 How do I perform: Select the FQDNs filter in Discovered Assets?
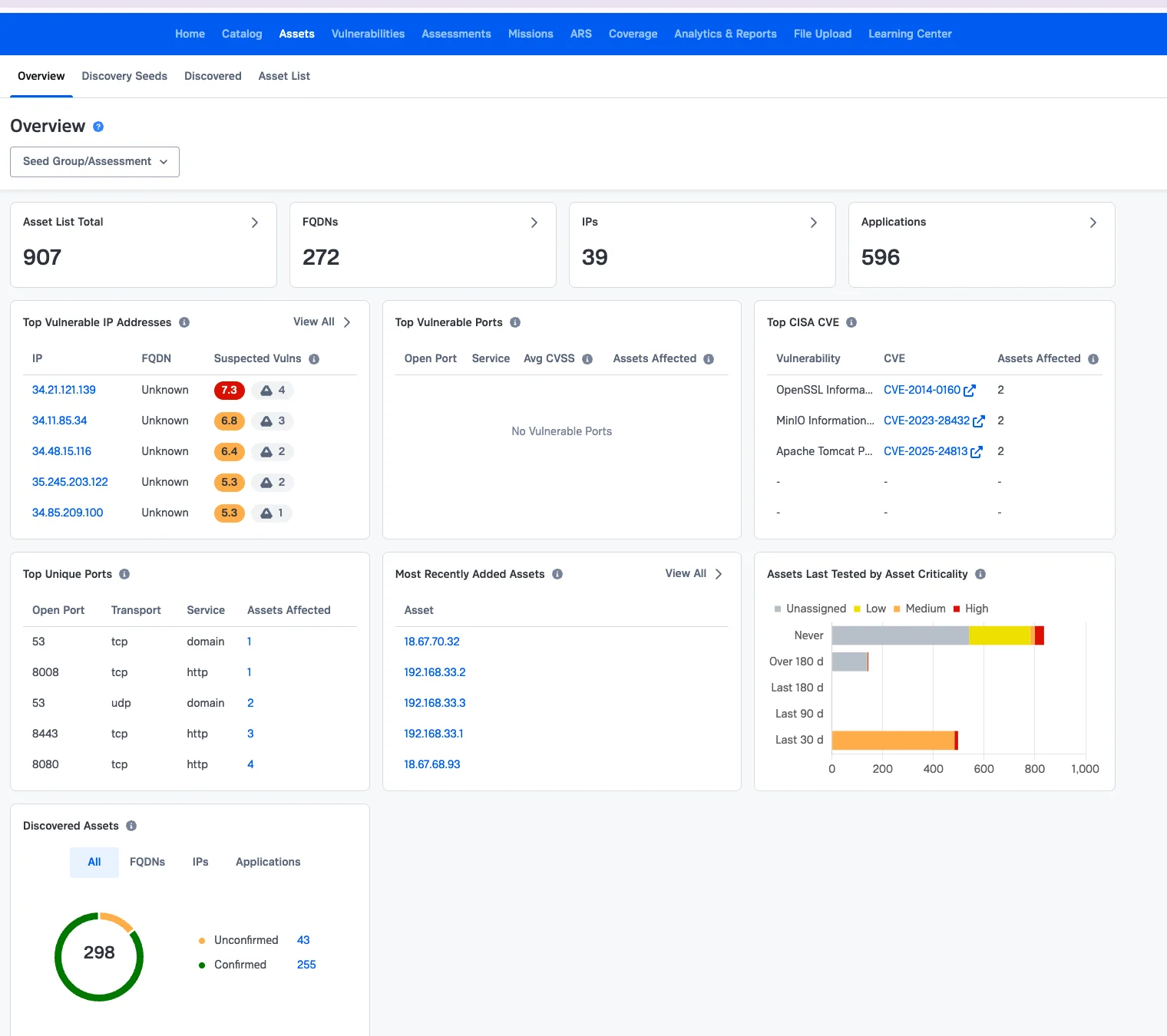147,862
